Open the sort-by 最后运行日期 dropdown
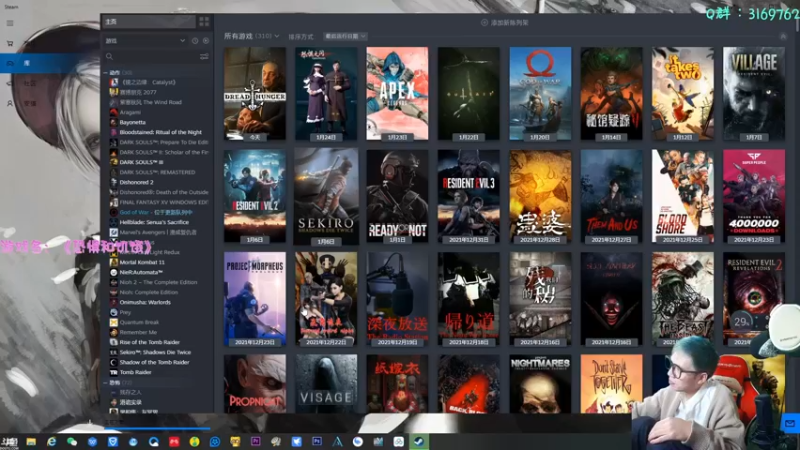Screen dimensions: 800x450 [x=345, y=36]
